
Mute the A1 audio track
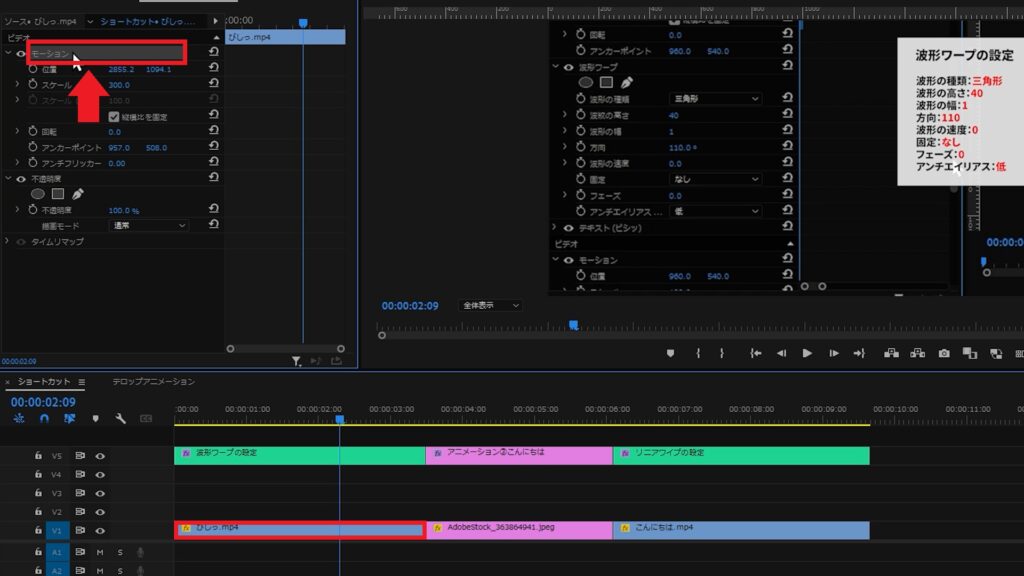tap(100, 552)
